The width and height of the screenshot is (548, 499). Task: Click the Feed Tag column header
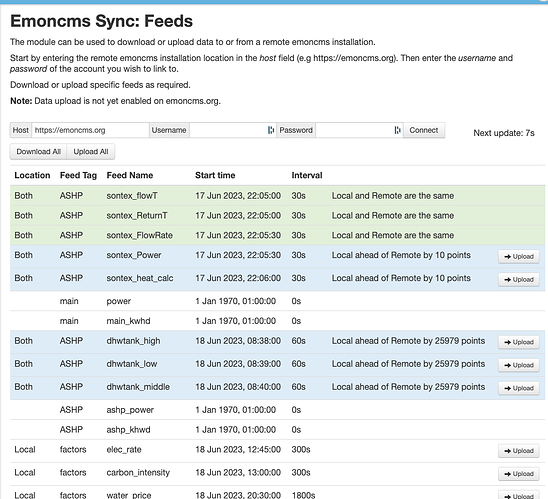point(78,175)
